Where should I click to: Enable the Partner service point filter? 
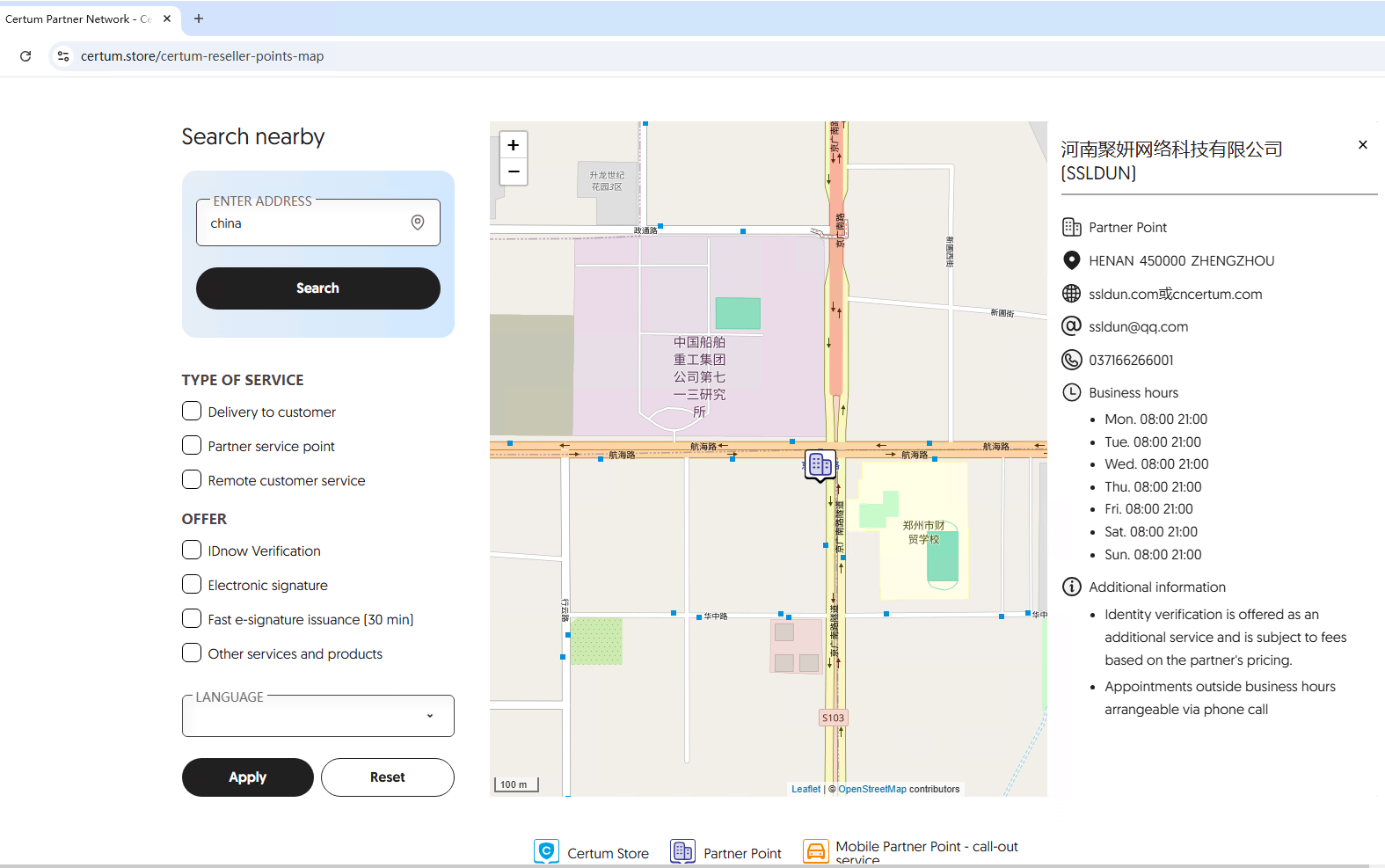[192, 445]
